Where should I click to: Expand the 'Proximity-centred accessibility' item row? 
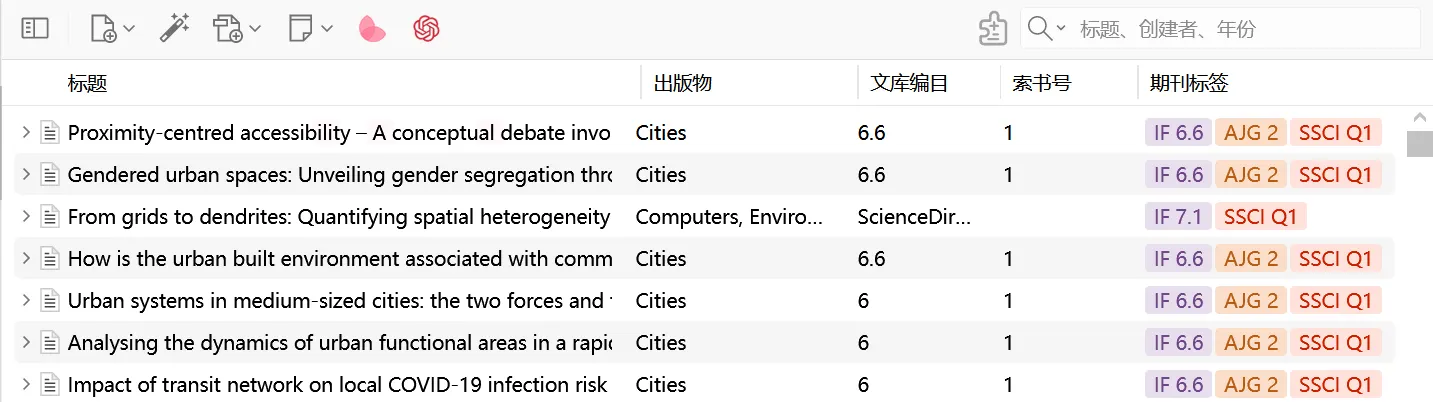point(26,132)
